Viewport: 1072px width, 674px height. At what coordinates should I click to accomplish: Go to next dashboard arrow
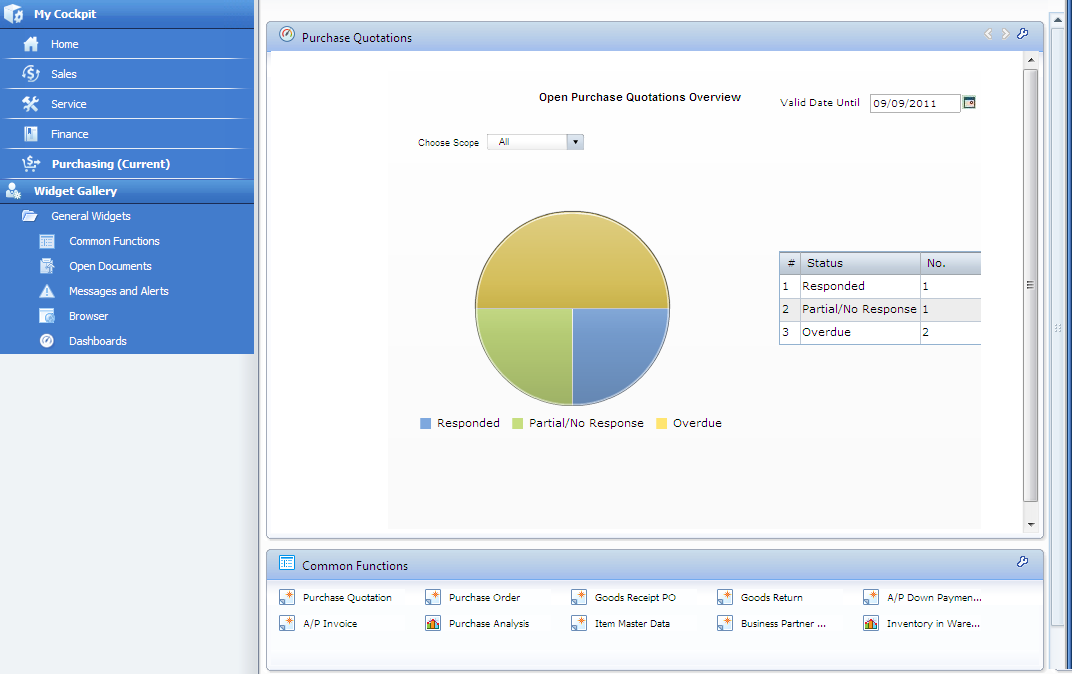coord(1005,34)
